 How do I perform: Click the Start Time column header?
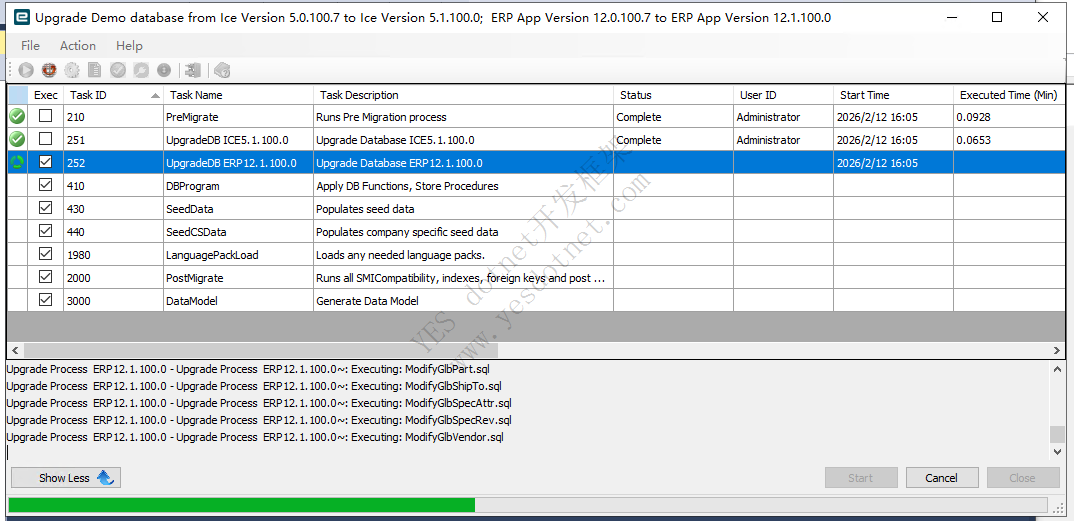point(893,95)
